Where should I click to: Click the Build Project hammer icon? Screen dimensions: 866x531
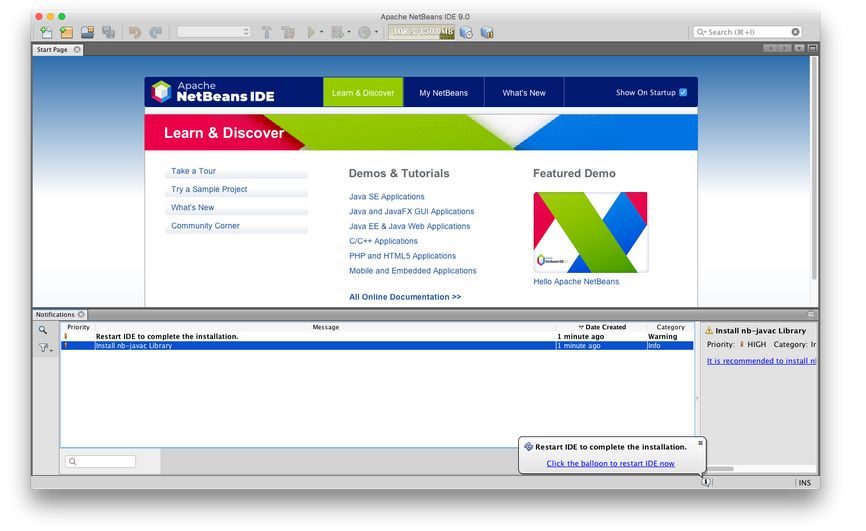click(266, 32)
